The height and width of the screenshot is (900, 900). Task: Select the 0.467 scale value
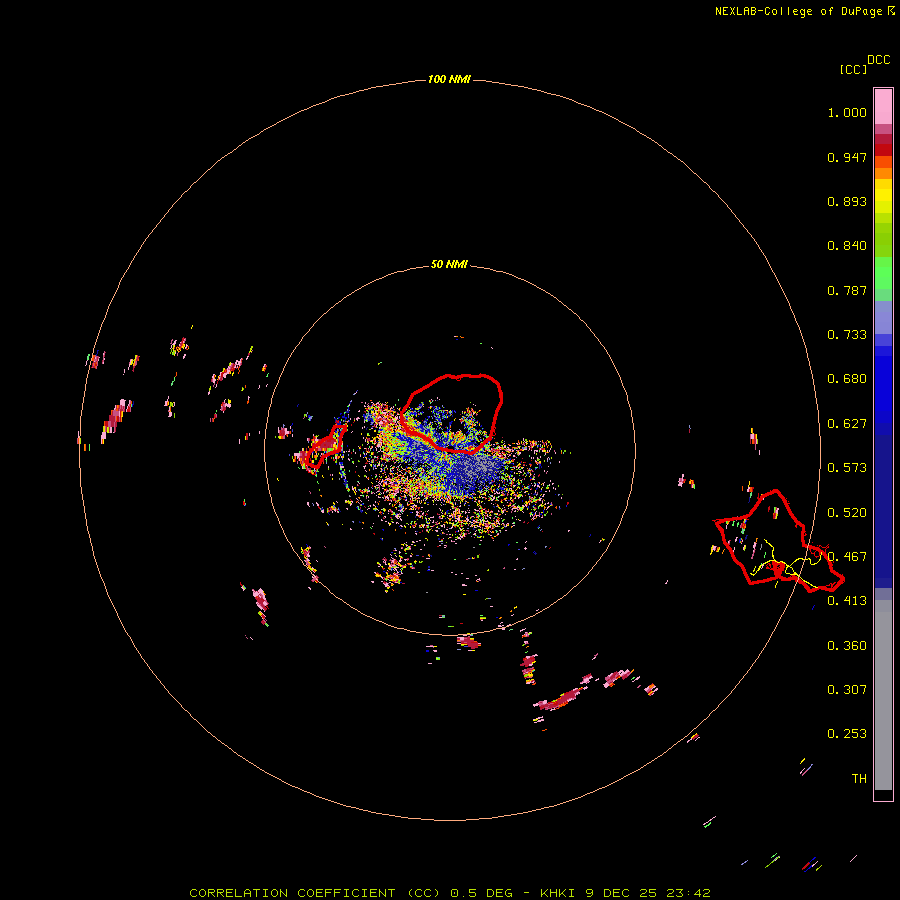(x=847, y=557)
